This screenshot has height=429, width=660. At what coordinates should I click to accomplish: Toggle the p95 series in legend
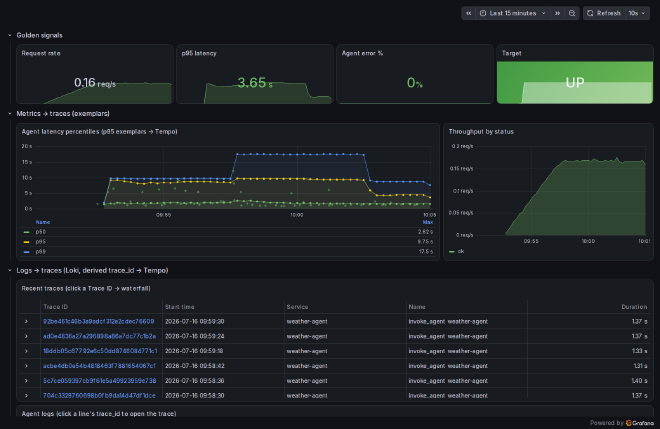tap(41, 242)
